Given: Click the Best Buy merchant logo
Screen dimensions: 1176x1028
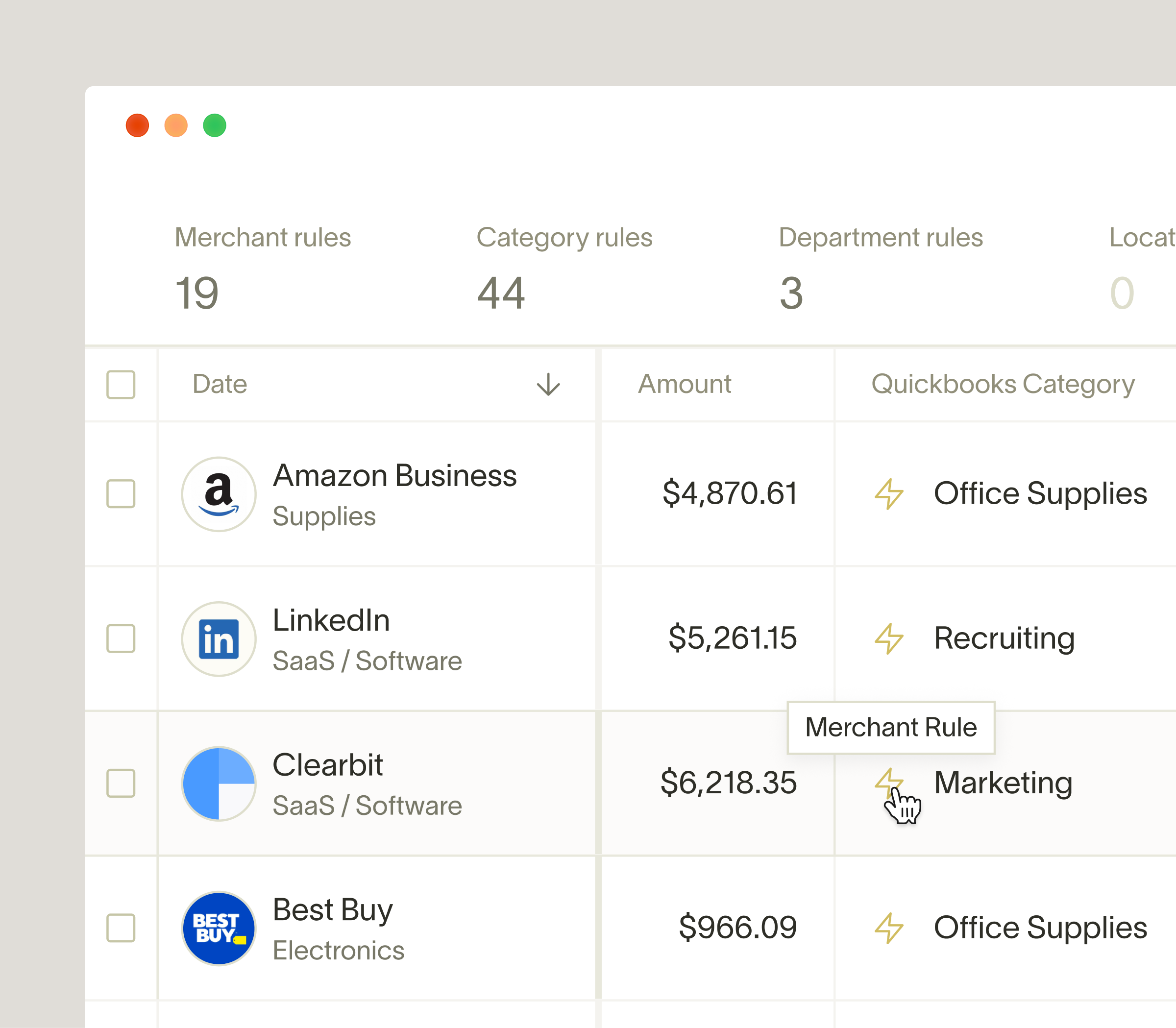Looking at the screenshot, I should (x=218, y=928).
